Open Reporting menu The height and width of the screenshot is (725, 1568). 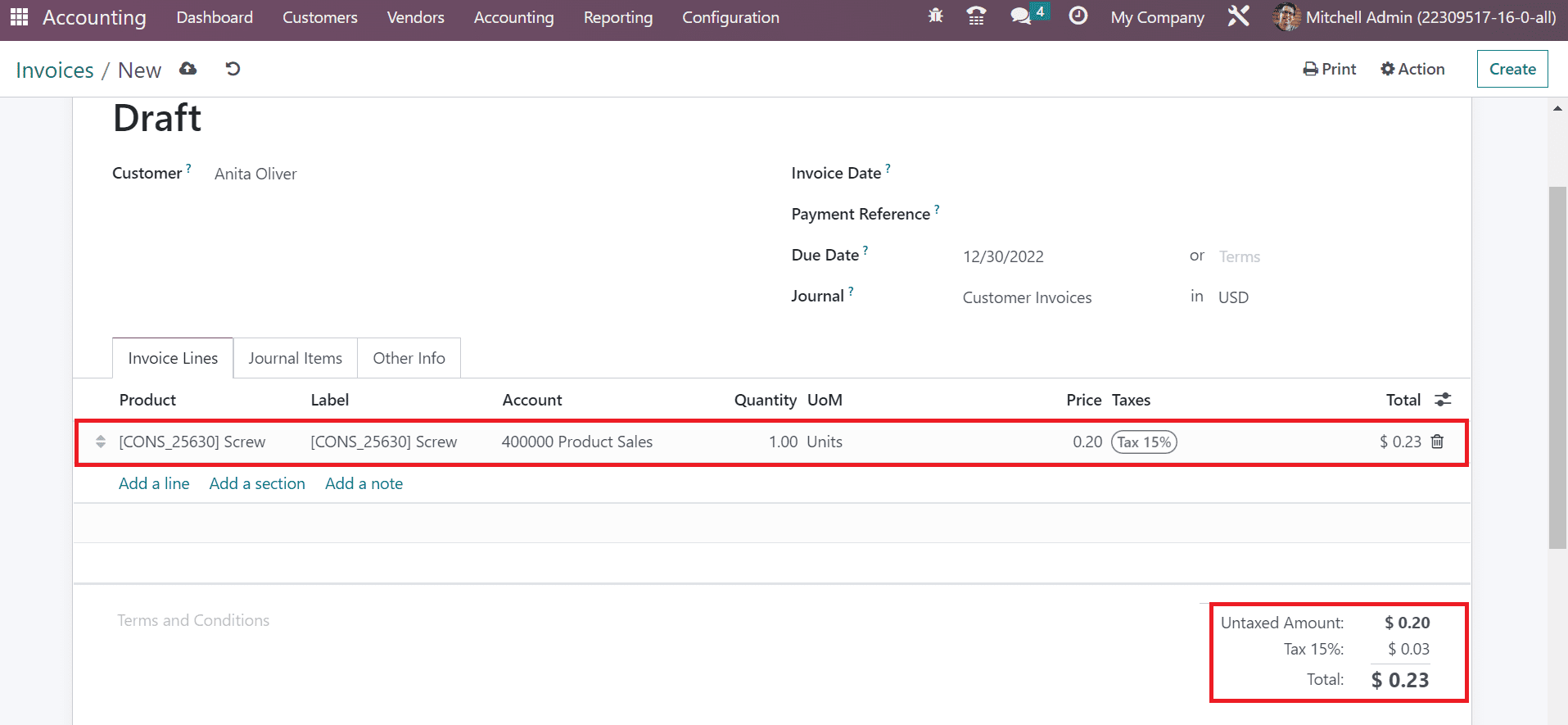618,17
